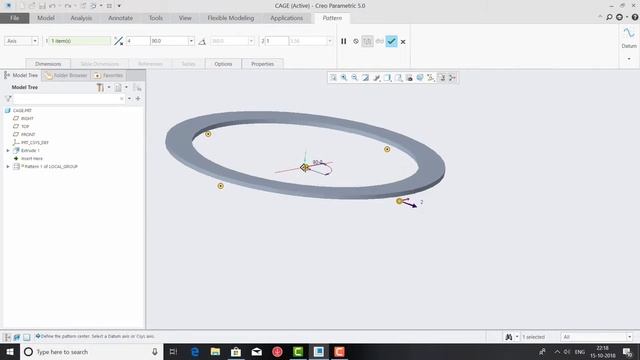Click the angle extent icon
The height and width of the screenshot is (360, 640).
[x=202, y=41]
